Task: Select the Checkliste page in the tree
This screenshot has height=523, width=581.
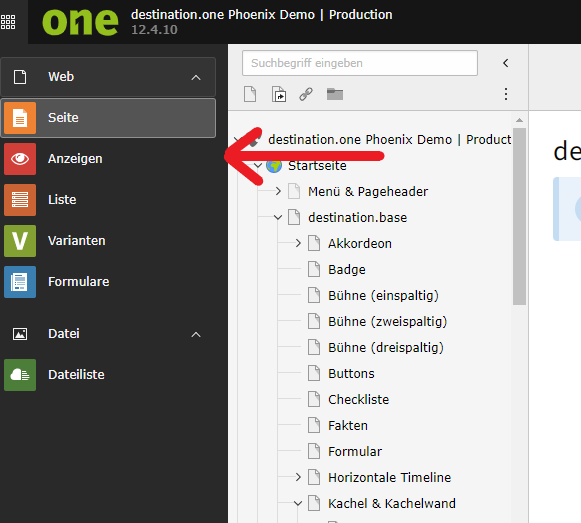Action: pos(358,400)
